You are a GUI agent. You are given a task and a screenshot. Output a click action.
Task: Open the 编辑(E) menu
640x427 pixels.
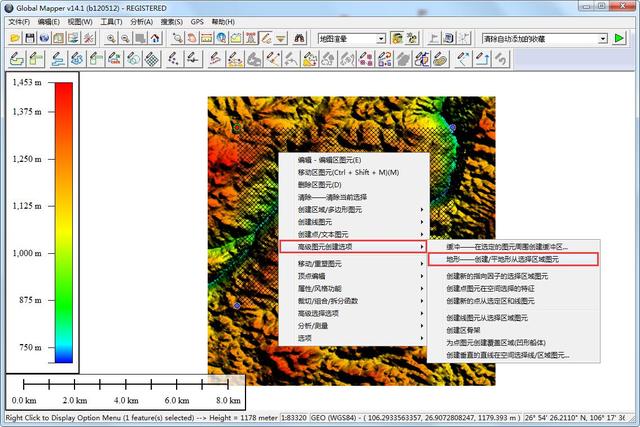pyautogui.click(x=49, y=22)
